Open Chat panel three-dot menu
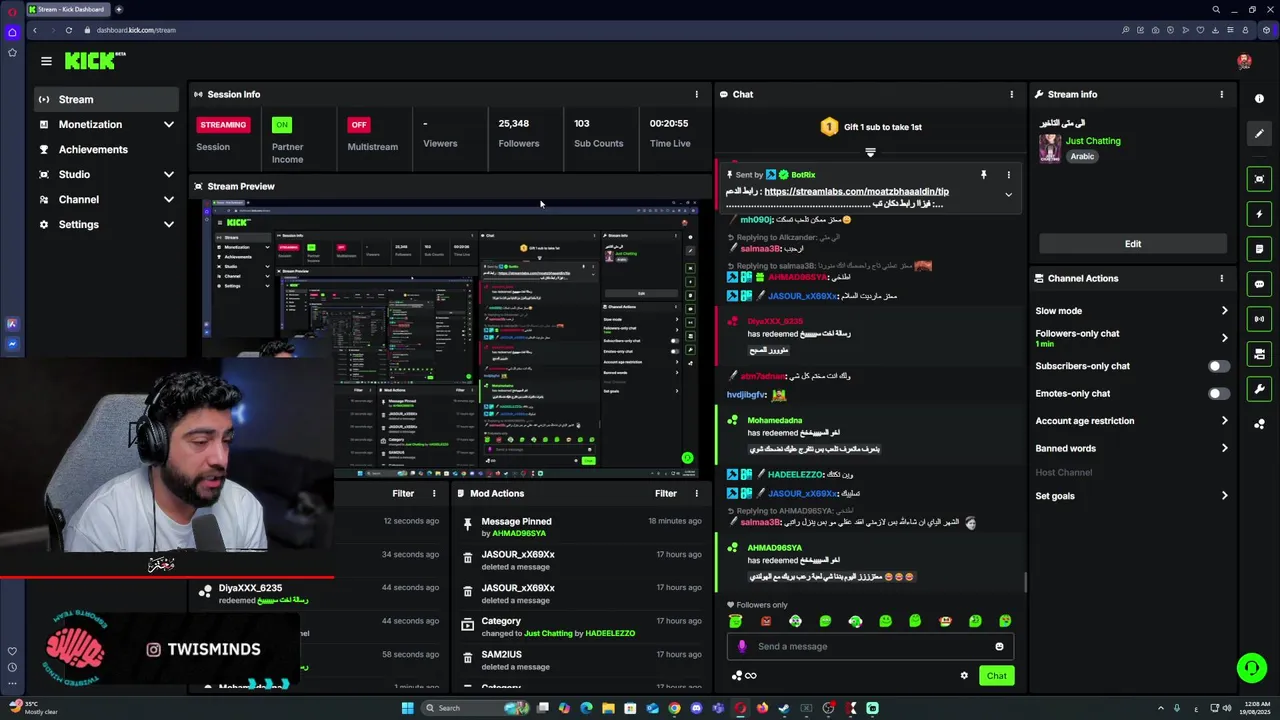1280x720 pixels. [1011, 94]
